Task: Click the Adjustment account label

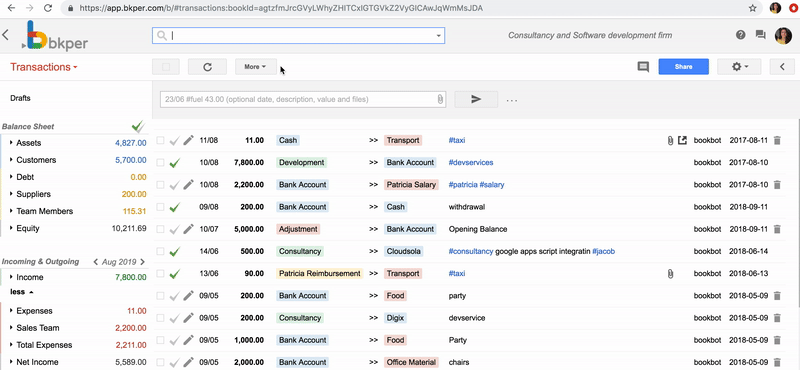Action: pos(298,229)
